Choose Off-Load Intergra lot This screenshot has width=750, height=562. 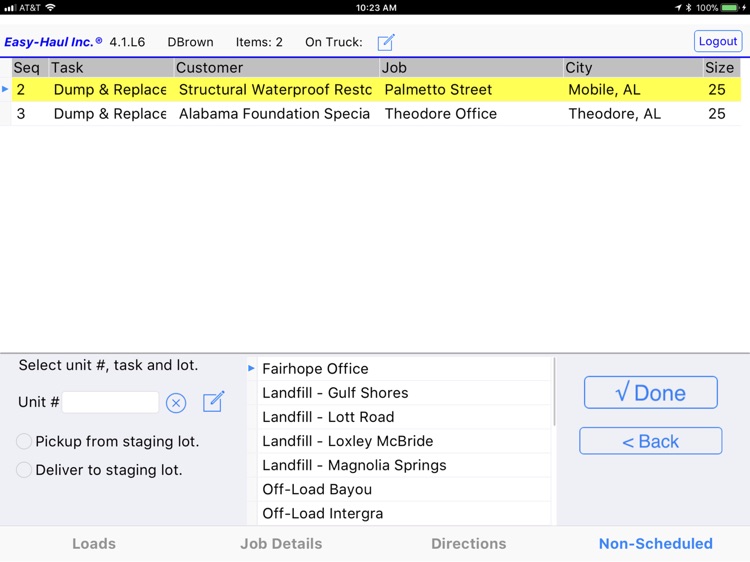click(x=404, y=514)
